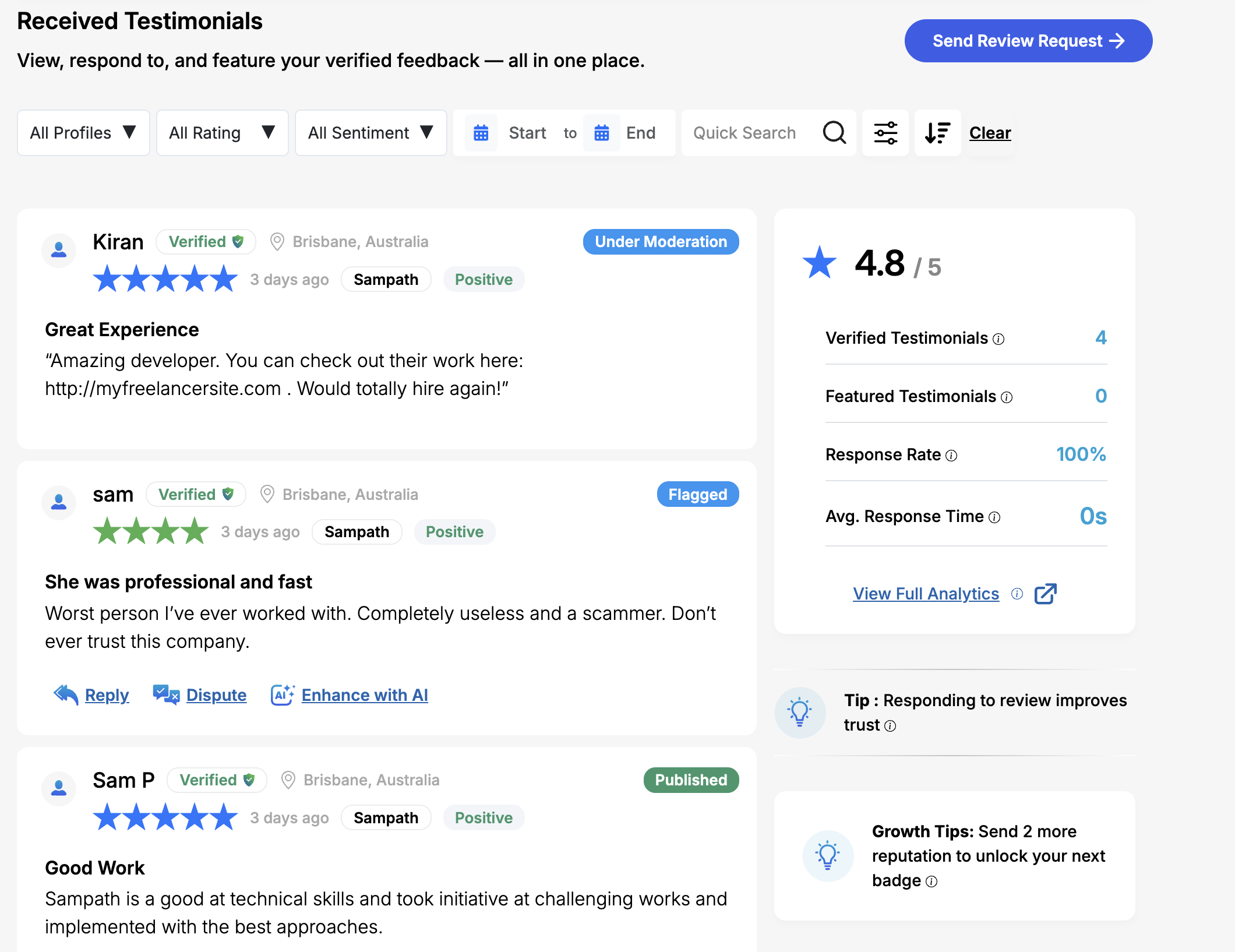
Task: Click Kiran's user avatar
Action: pos(59,251)
